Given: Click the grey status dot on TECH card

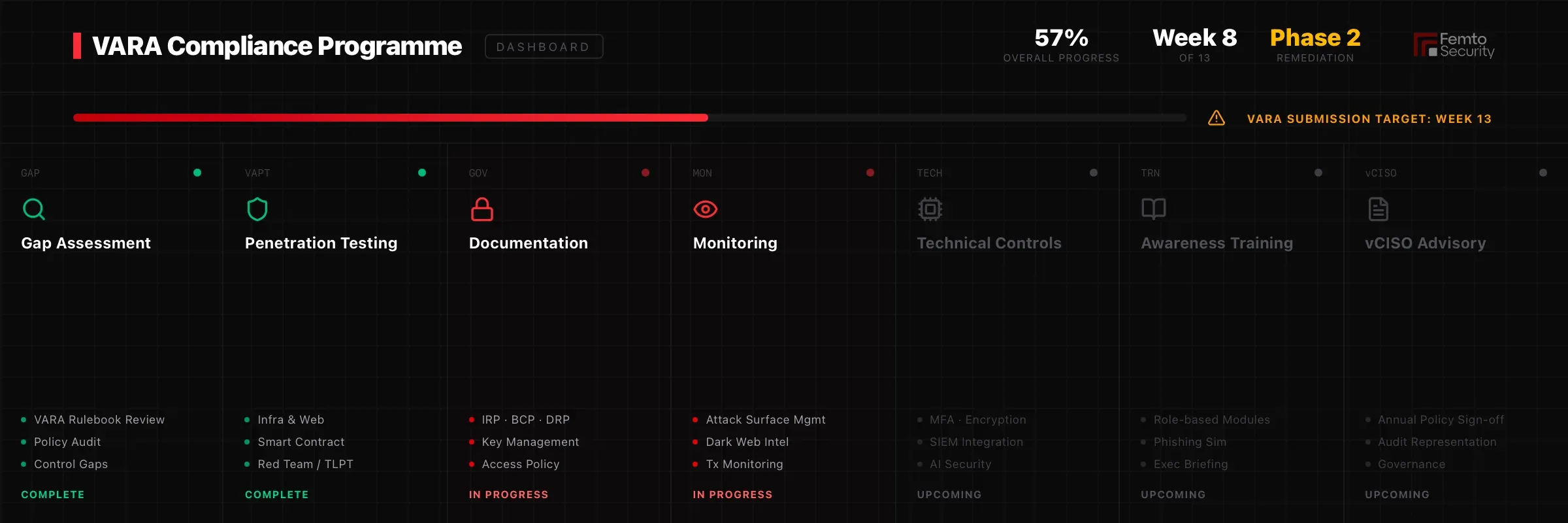Looking at the screenshot, I should (x=1094, y=173).
